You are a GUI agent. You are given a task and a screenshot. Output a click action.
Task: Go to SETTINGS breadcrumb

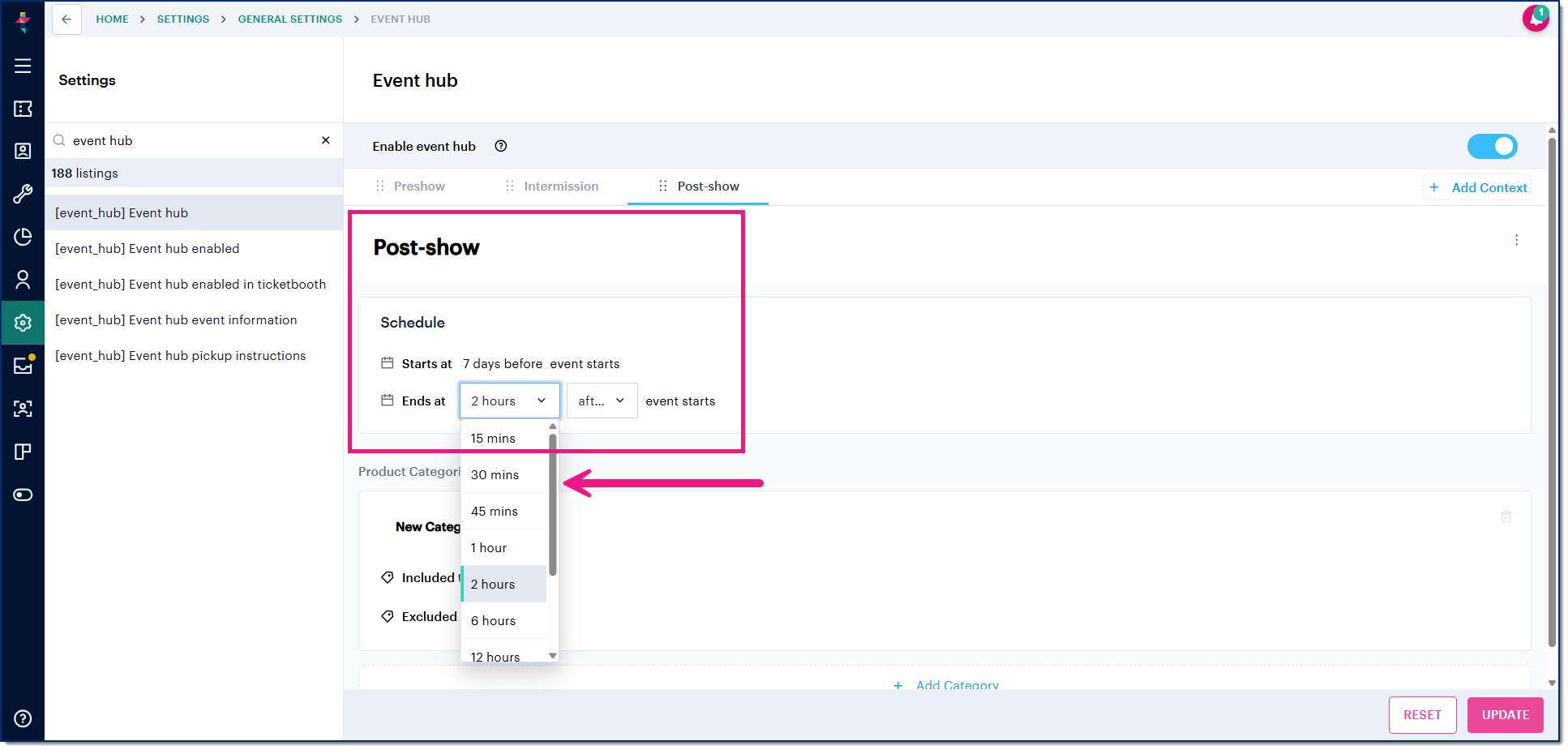pos(183,19)
